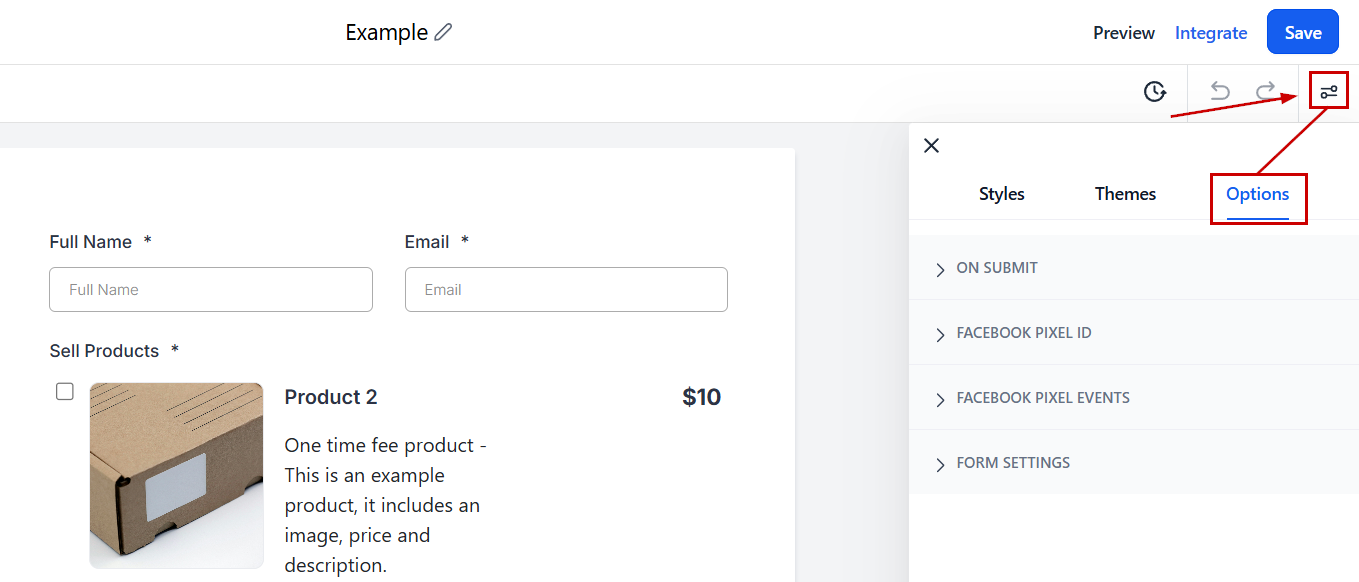
Task: Open the version history clock icon
Action: tap(1155, 92)
